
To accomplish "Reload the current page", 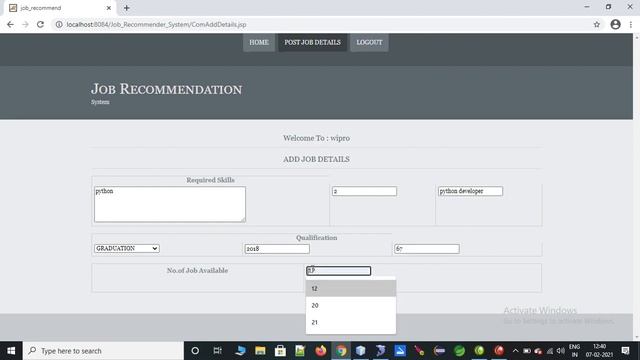I will (x=40, y=24).
